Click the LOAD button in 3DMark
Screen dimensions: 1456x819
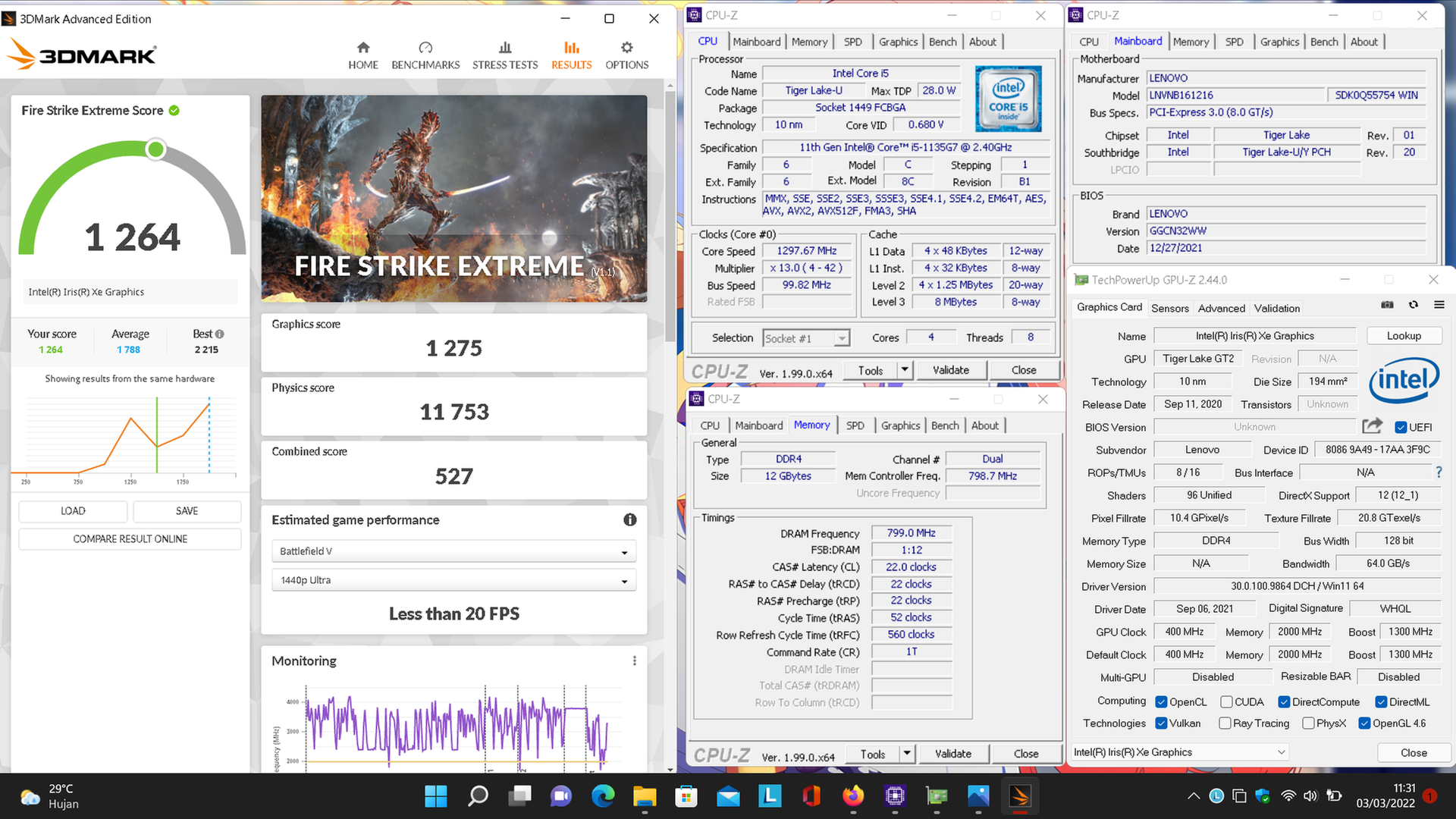pos(73,511)
